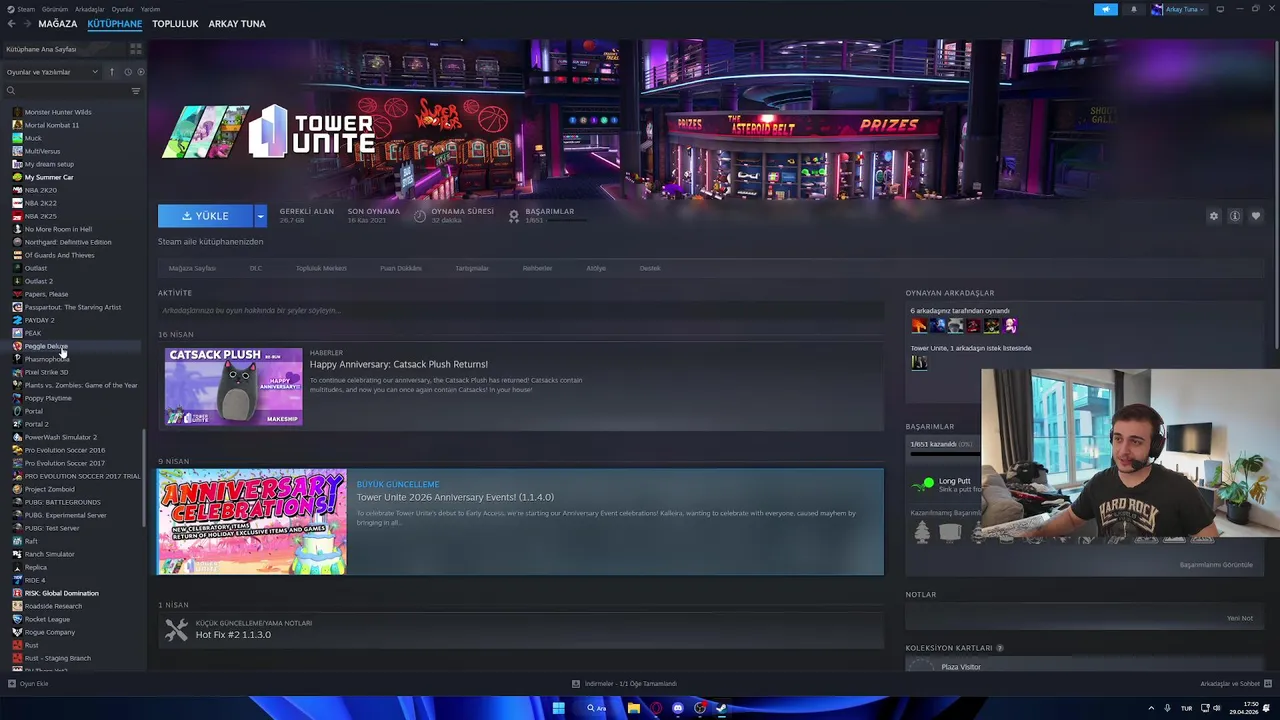
Task: Open the Görünüm menu
Action: pyautogui.click(x=55, y=9)
